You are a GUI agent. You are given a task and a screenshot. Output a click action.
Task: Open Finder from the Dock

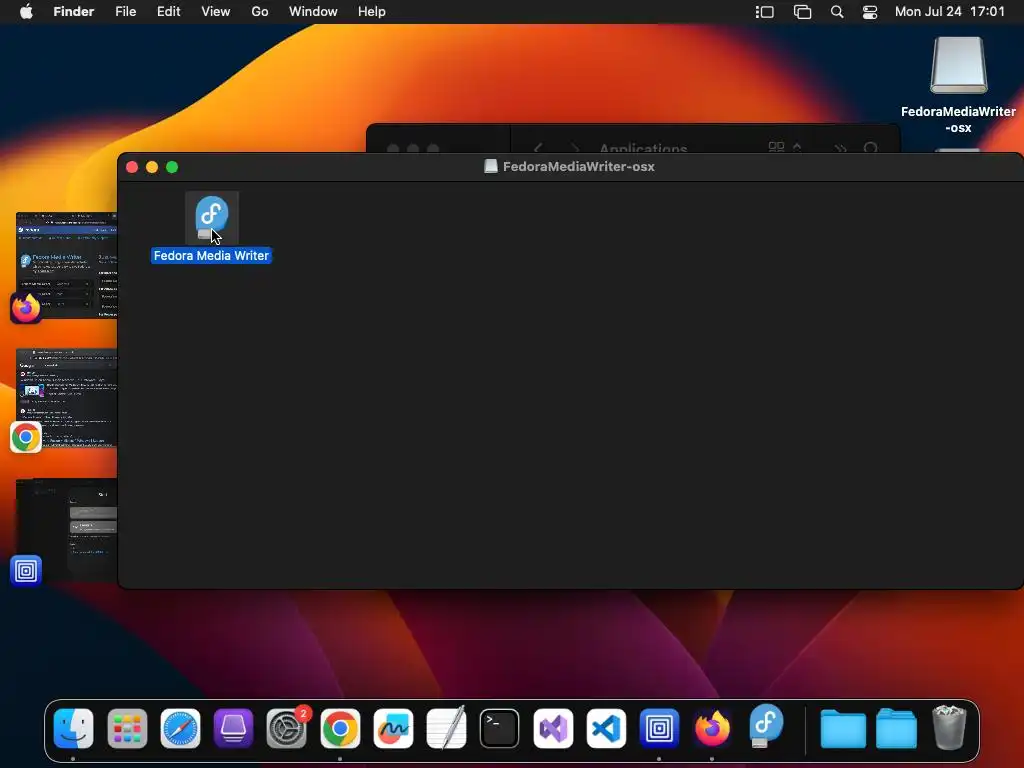click(73, 728)
